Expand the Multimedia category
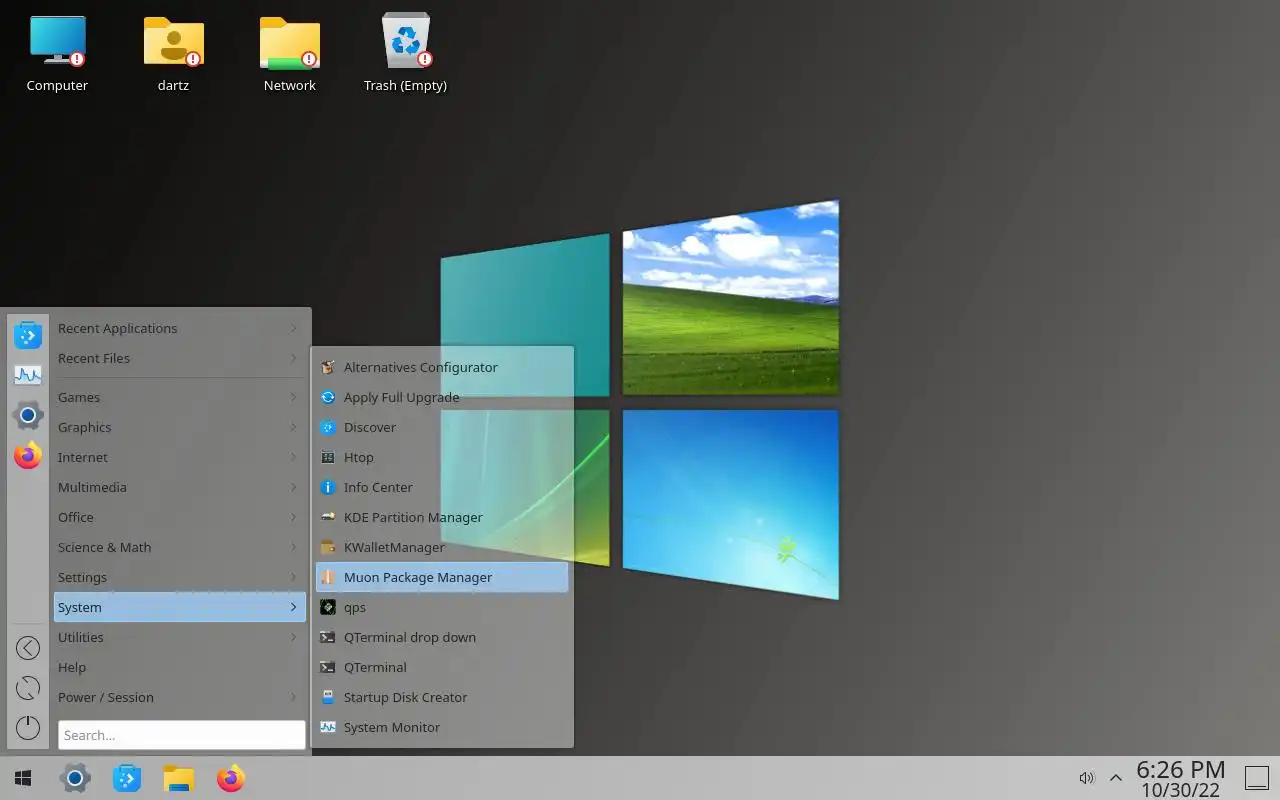Screen dimensions: 1280x800 coord(180,487)
